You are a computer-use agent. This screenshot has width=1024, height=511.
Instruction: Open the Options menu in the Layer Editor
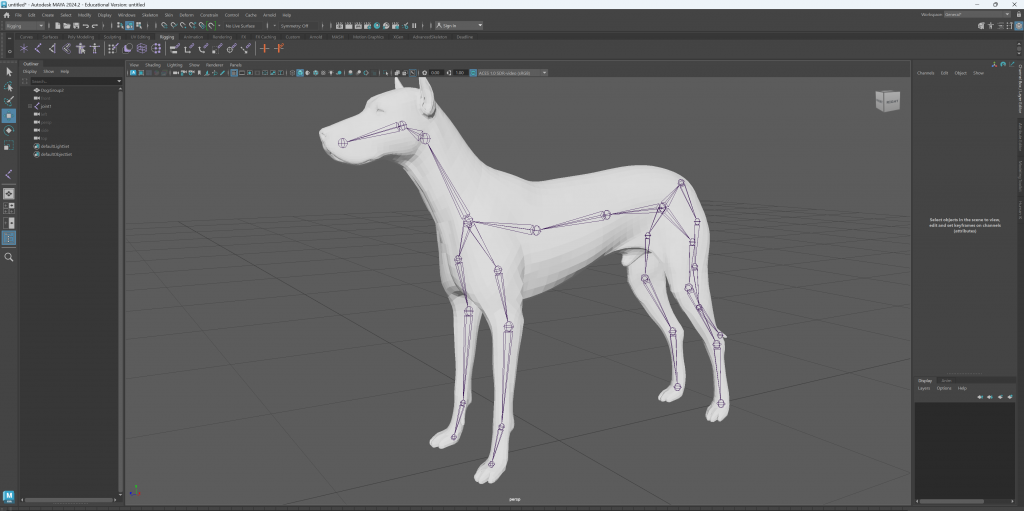click(x=944, y=388)
